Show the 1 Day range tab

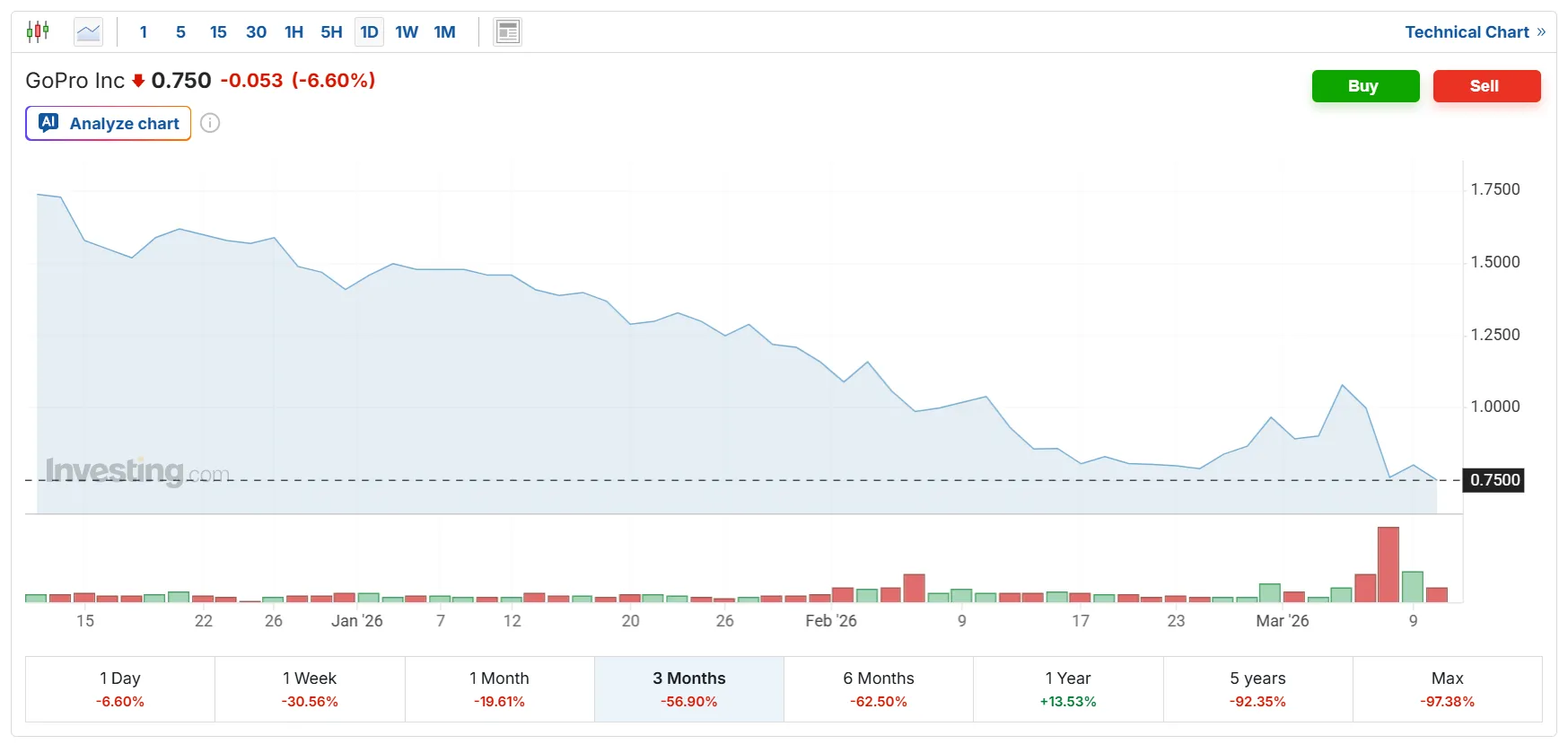(x=120, y=688)
